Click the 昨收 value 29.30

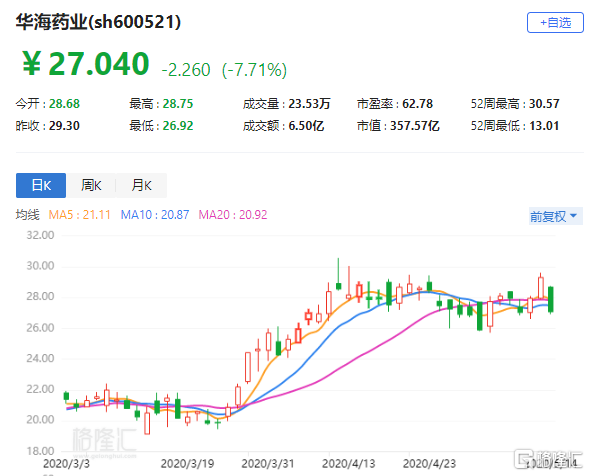click(x=64, y=125)
